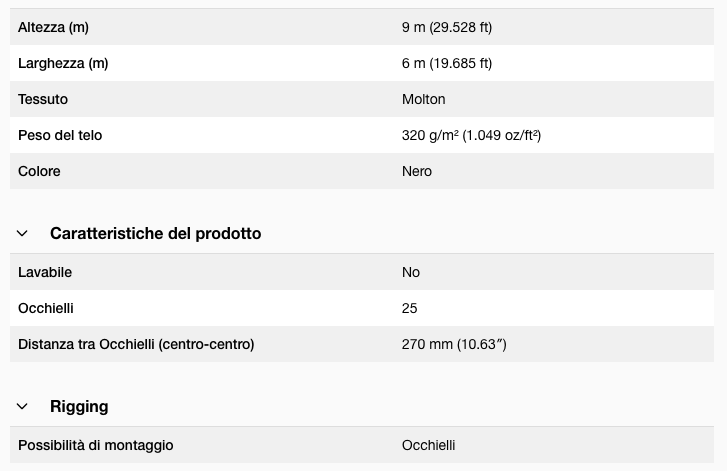Click the Rigging section heading
727x471 pixels.
point(79,407)
